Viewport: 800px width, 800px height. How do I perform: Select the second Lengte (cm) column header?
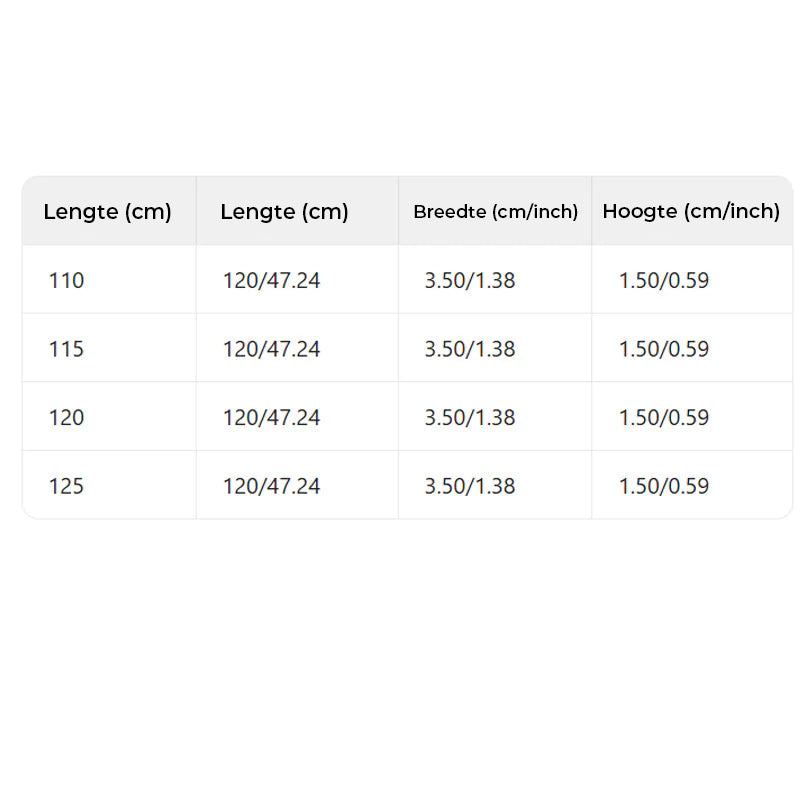[x=284, y=212]
